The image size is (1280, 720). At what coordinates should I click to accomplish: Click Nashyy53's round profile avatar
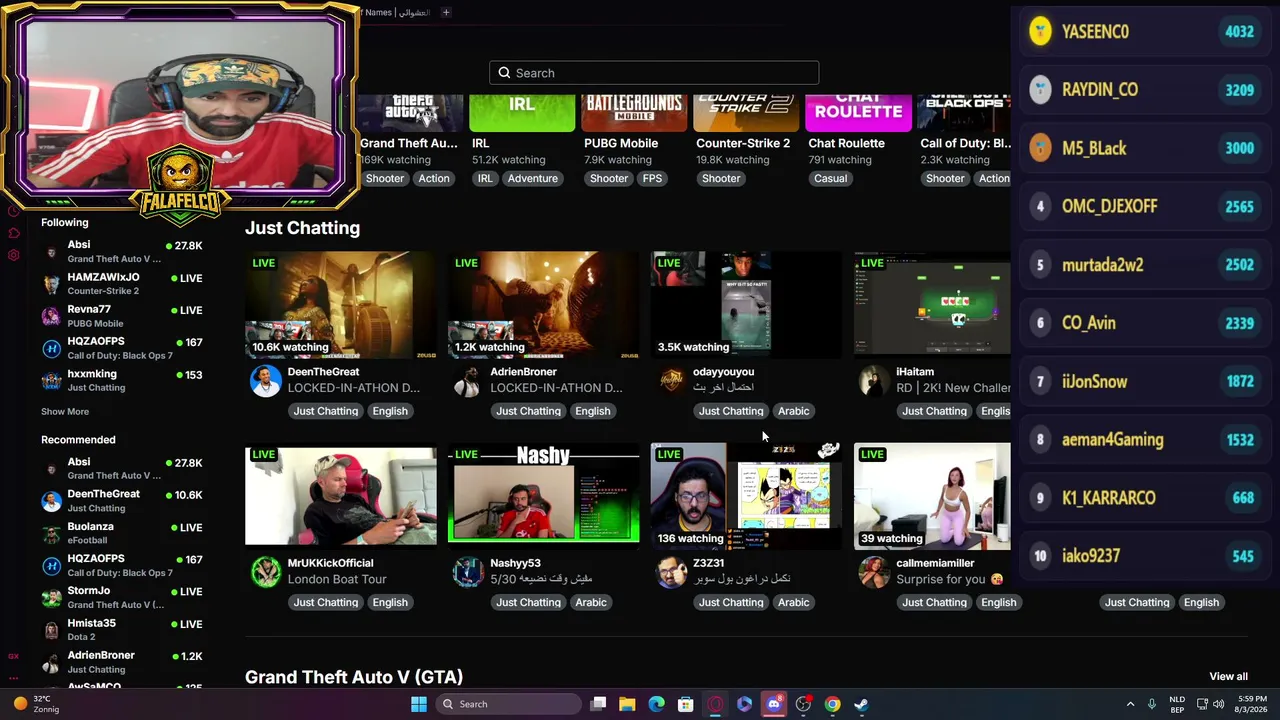(468, 572)
